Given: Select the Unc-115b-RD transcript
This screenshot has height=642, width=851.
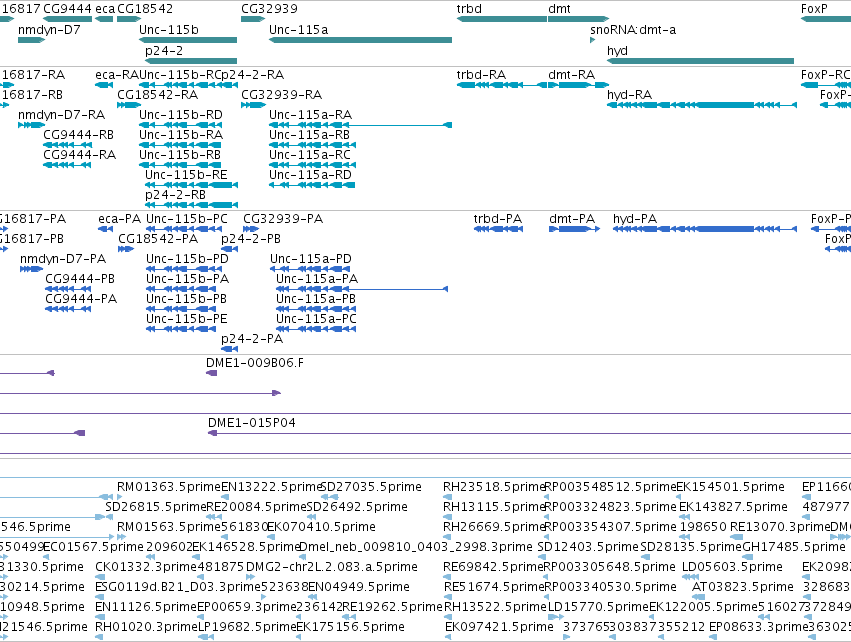Looking at the screenshot, I should (x=180, y=125).
